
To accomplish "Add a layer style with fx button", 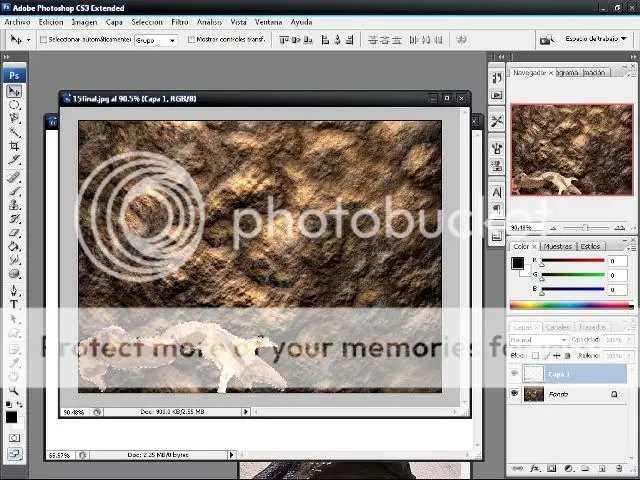I will coord(534,468).
